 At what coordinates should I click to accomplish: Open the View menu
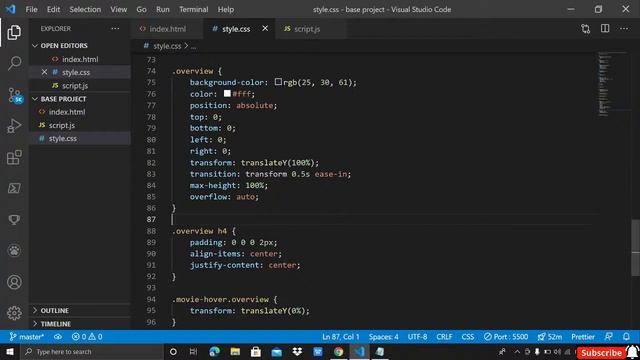coord(118,9)
